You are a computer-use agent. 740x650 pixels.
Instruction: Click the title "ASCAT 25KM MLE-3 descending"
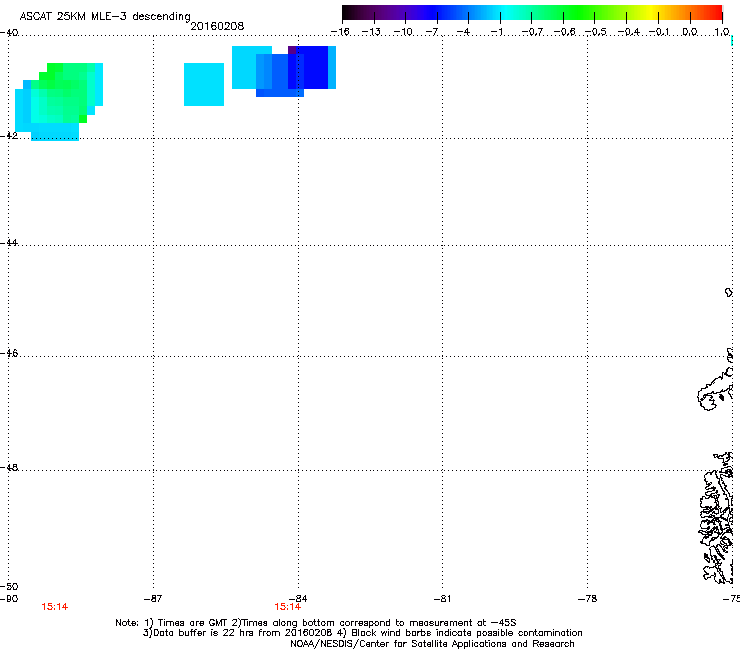point(105,16)
